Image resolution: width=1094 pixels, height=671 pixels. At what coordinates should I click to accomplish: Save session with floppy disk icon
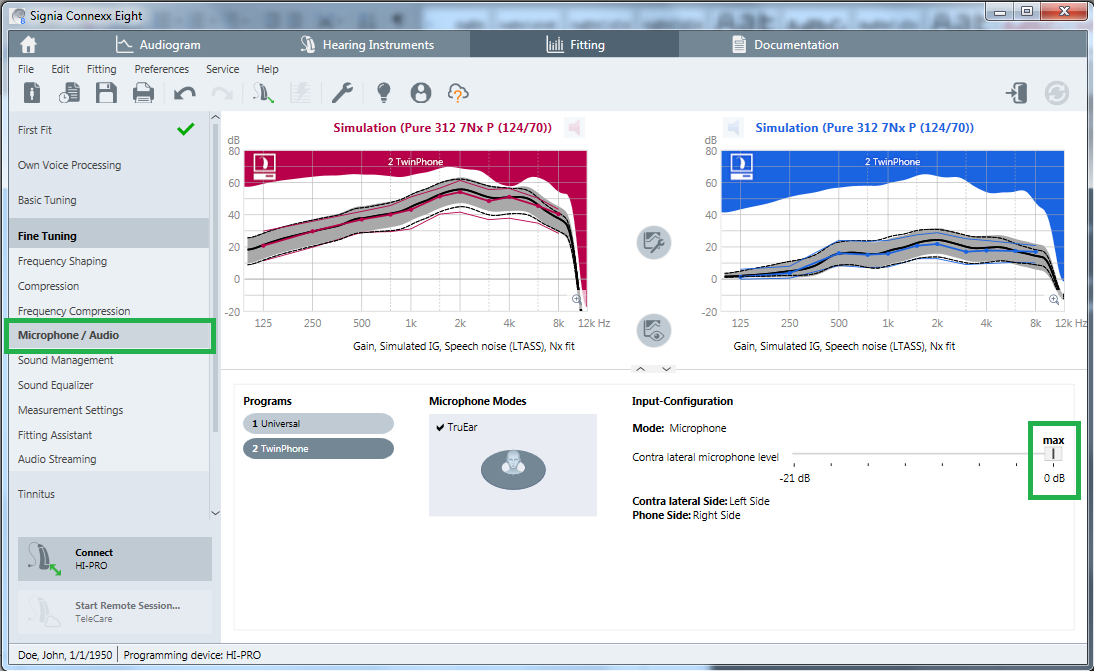point(106,93)
